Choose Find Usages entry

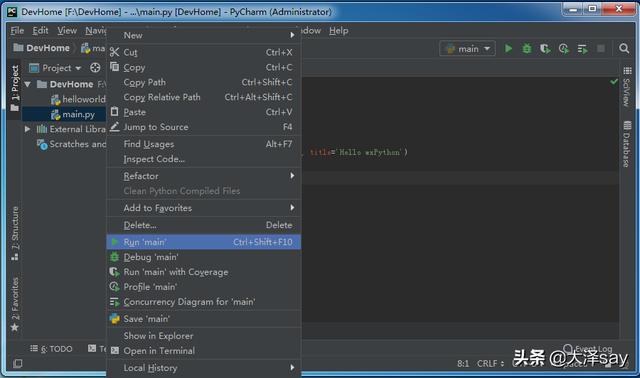[204, 144]
